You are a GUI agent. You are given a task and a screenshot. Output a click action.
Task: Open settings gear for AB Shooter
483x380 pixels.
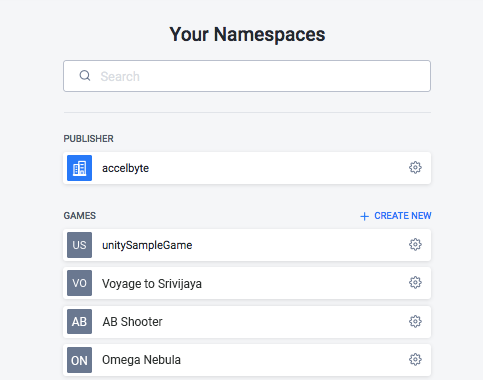pos(415,321)
